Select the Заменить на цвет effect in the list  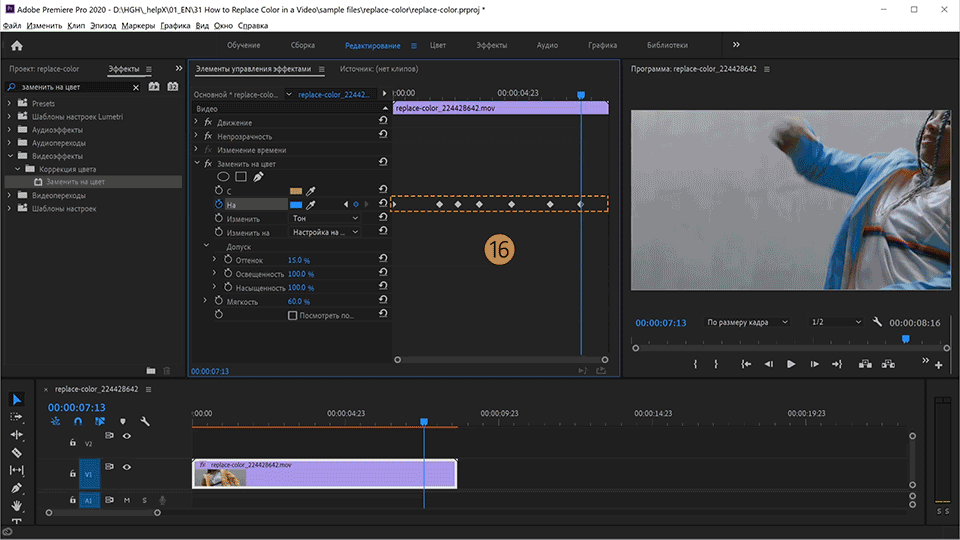(74, 182)
